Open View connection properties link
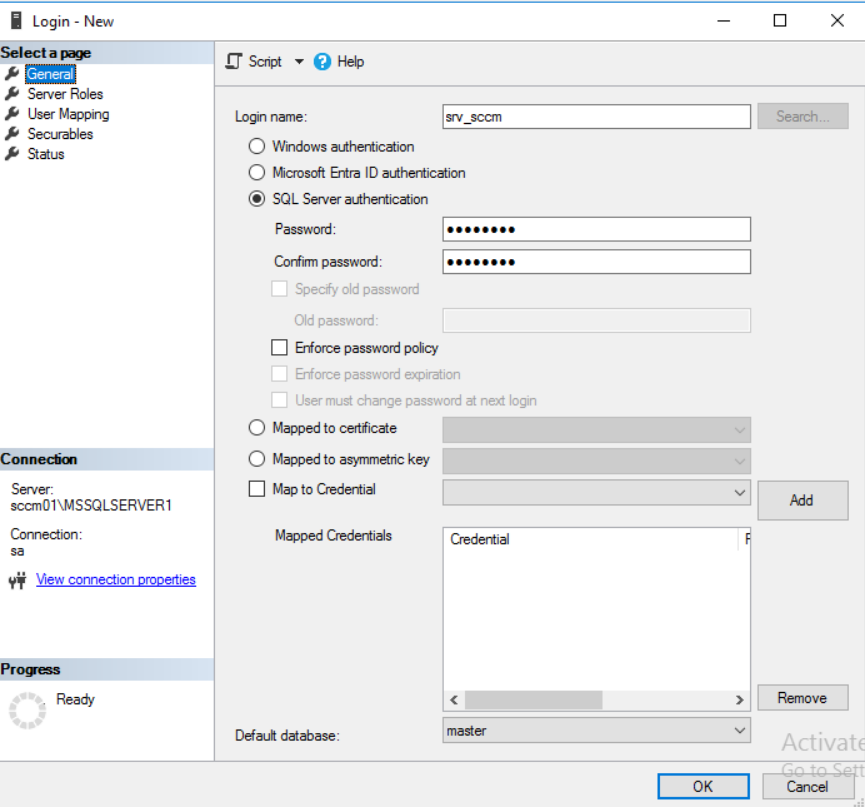Image resolution: width=865 pixels, height=807 pixels. [x=115, y=579]
